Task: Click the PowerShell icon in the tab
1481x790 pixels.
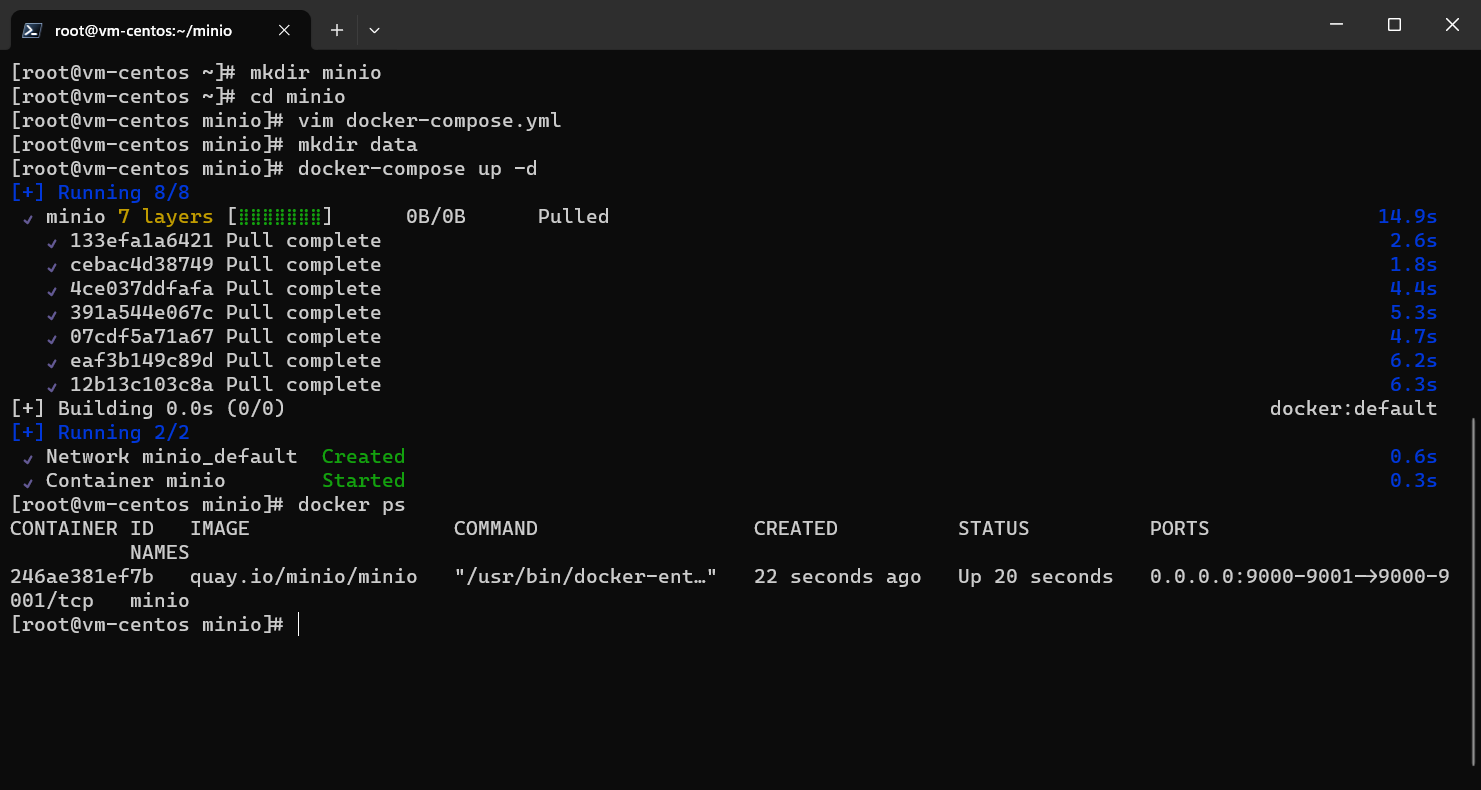Action: pyautogui.click(x=32, y=30)
